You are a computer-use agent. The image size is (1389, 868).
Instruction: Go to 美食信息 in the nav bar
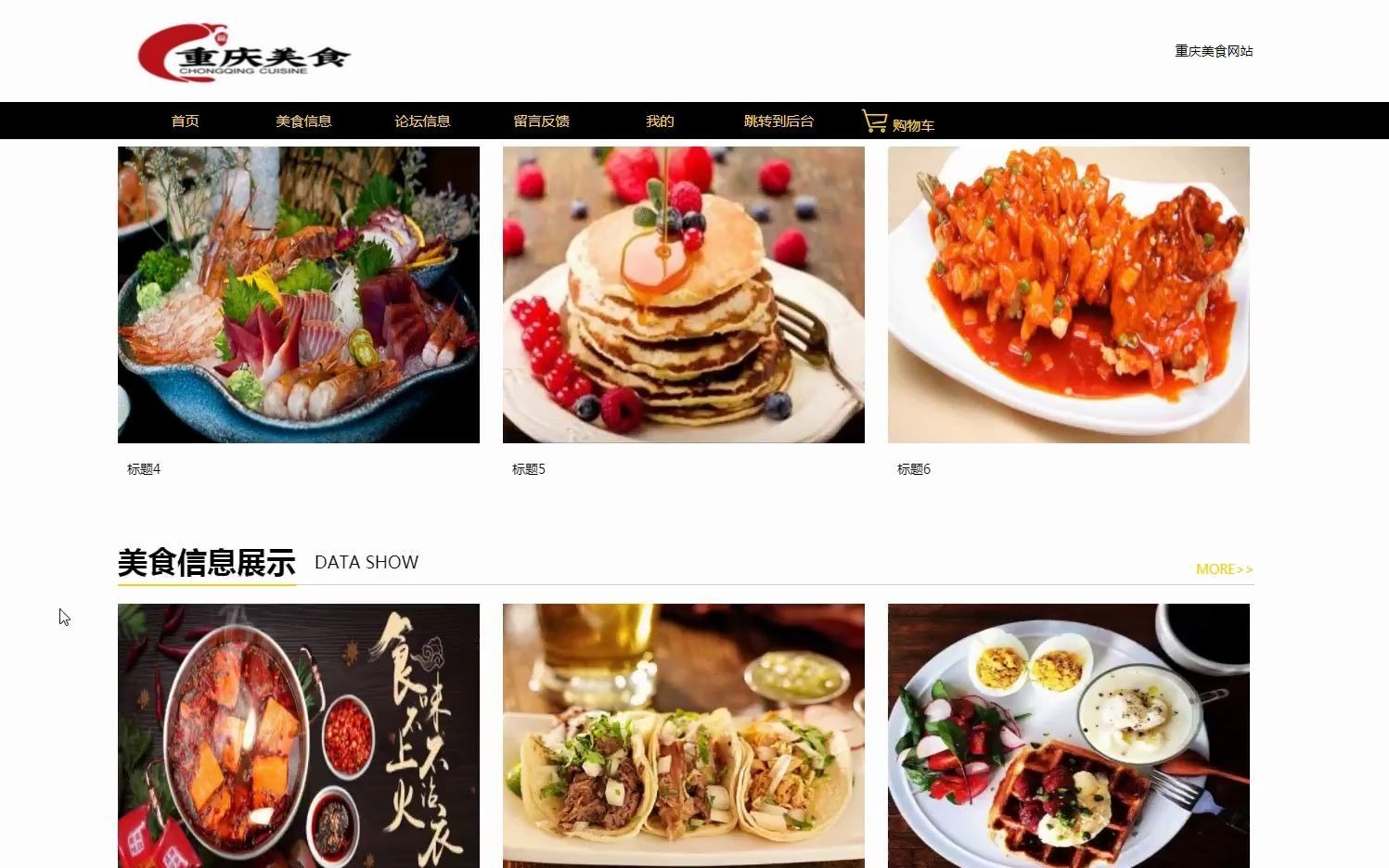[x=303, y=121]
